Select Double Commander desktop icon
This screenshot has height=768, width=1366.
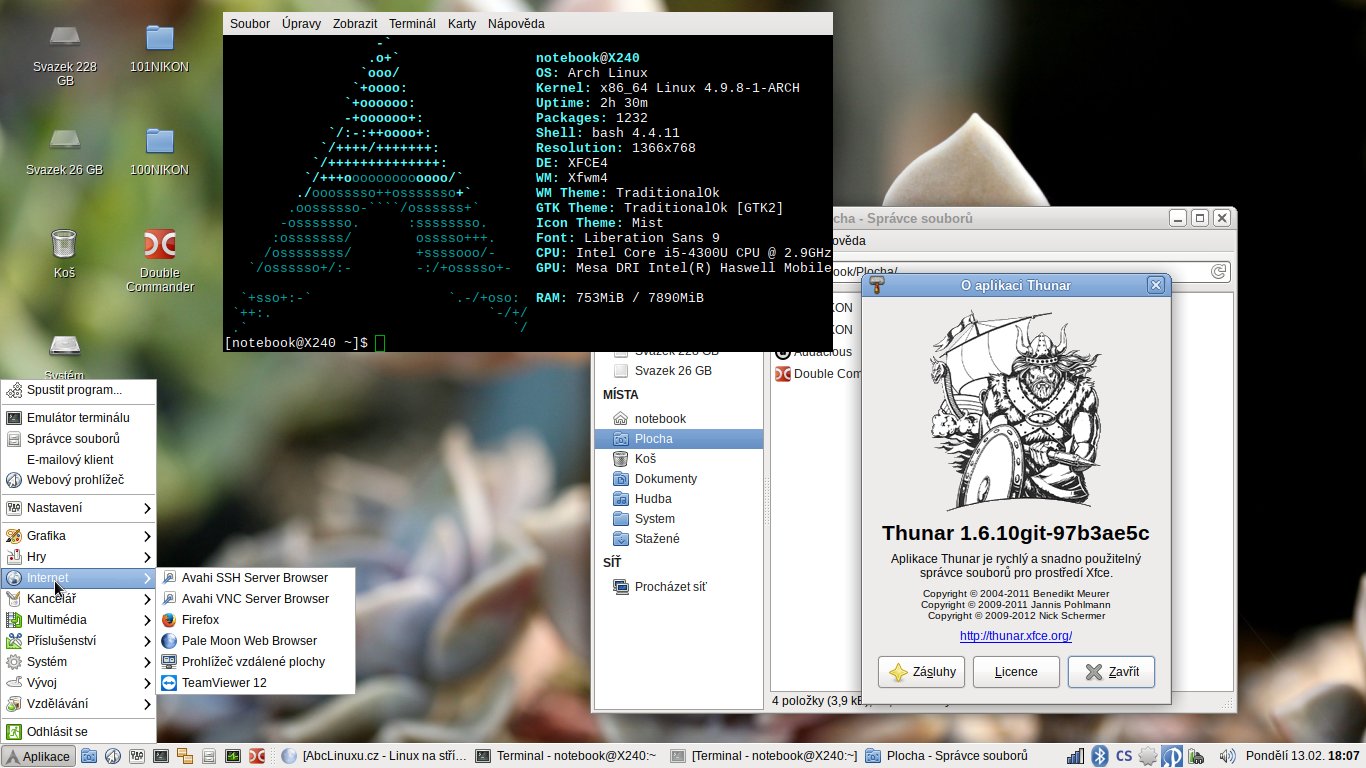[x=160, y=261]
